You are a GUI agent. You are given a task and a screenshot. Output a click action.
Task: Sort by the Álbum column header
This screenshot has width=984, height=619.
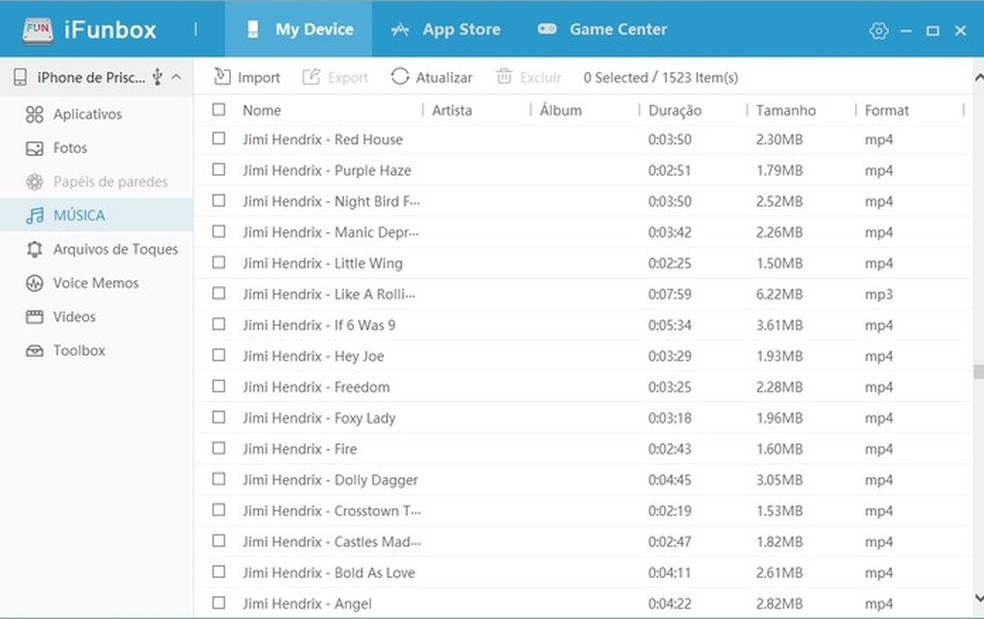point(560,110)
